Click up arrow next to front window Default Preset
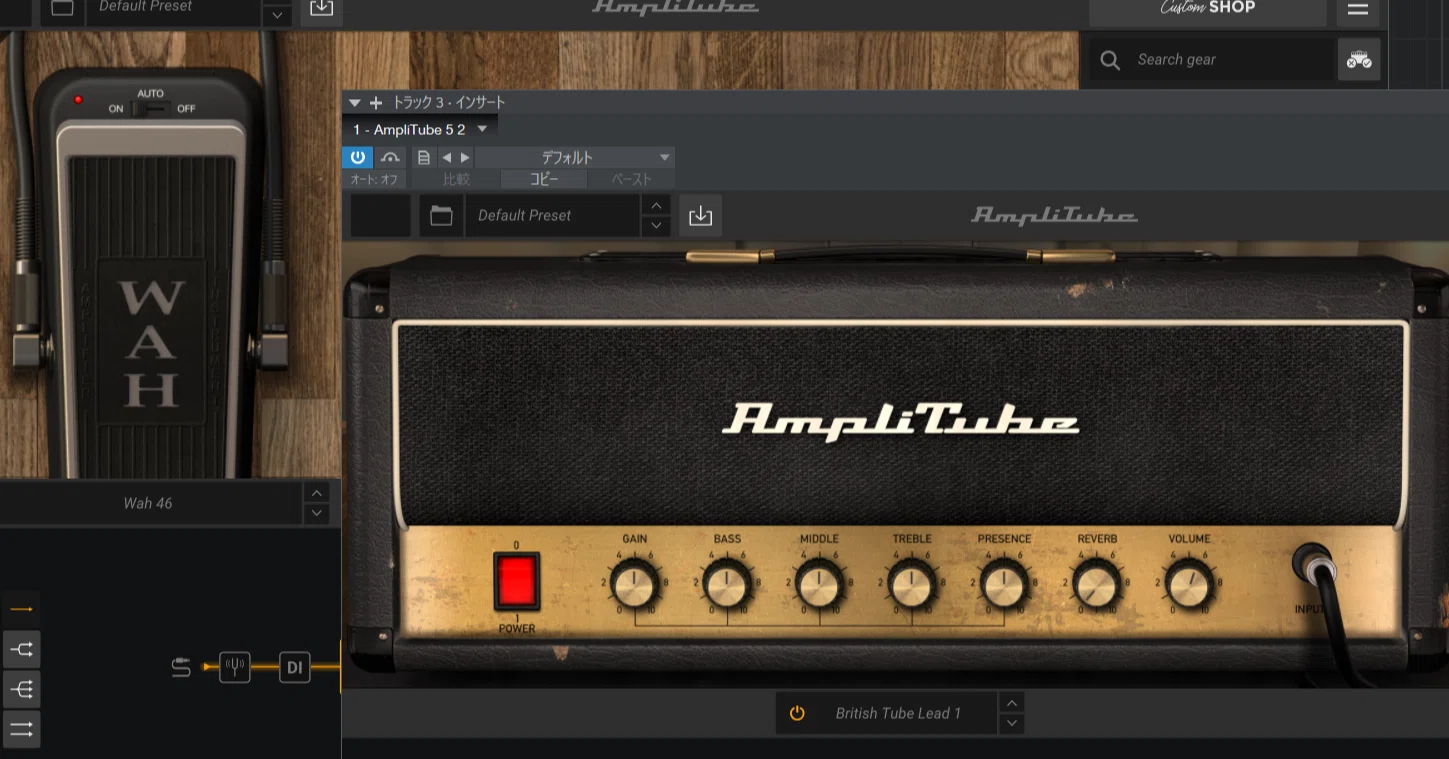The image size is (1449, 759). pos(655,205)
